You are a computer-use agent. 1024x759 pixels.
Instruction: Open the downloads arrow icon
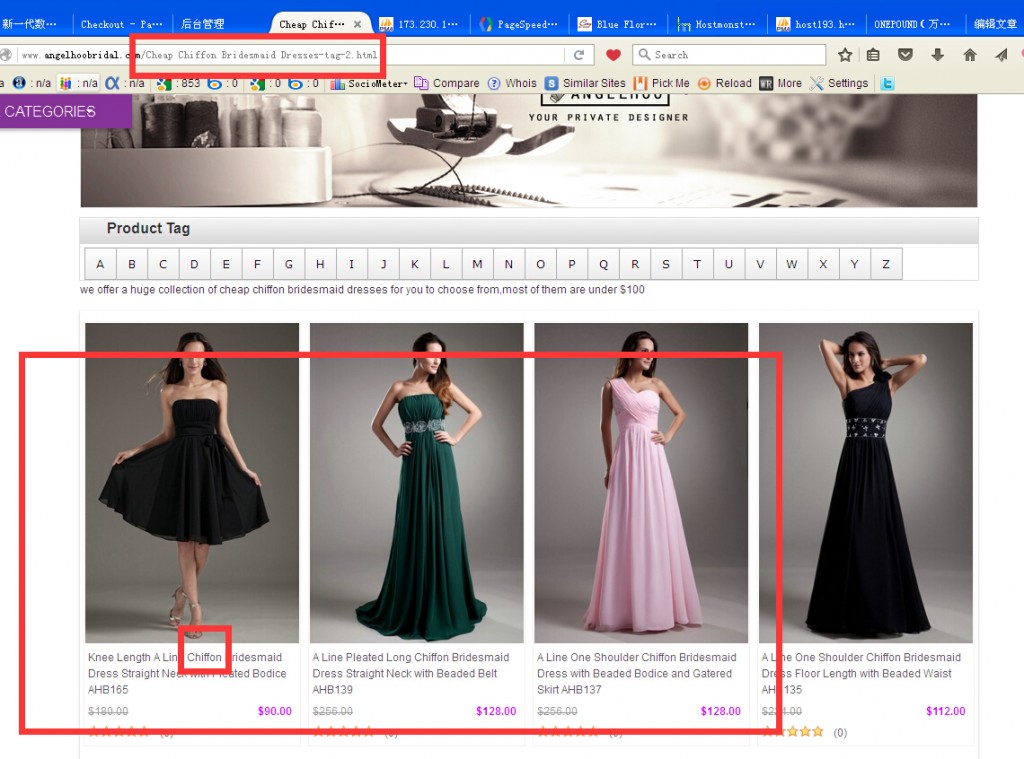pyautogui.click(x=937, y=55)
